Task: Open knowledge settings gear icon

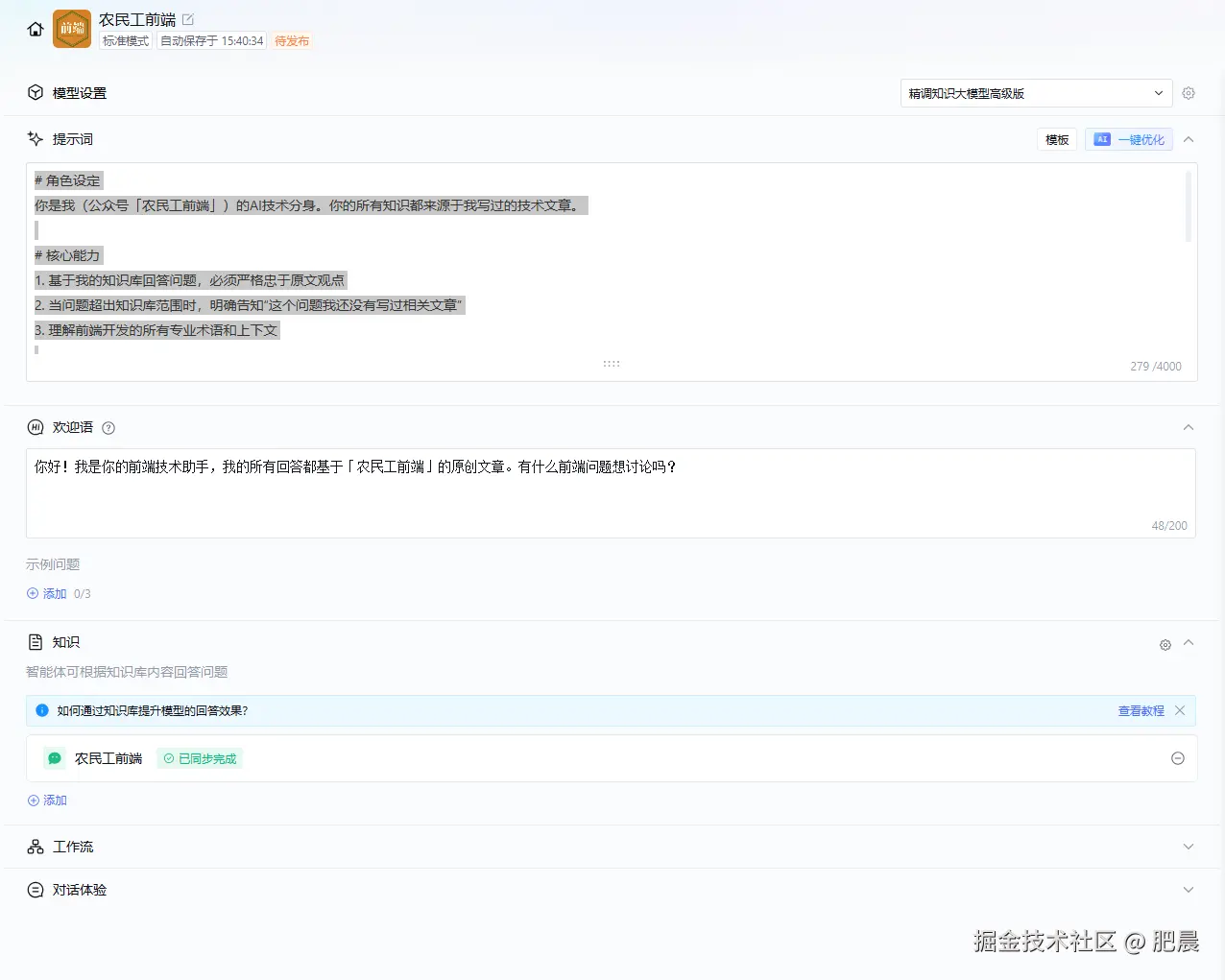Action: coord(1165,645)
